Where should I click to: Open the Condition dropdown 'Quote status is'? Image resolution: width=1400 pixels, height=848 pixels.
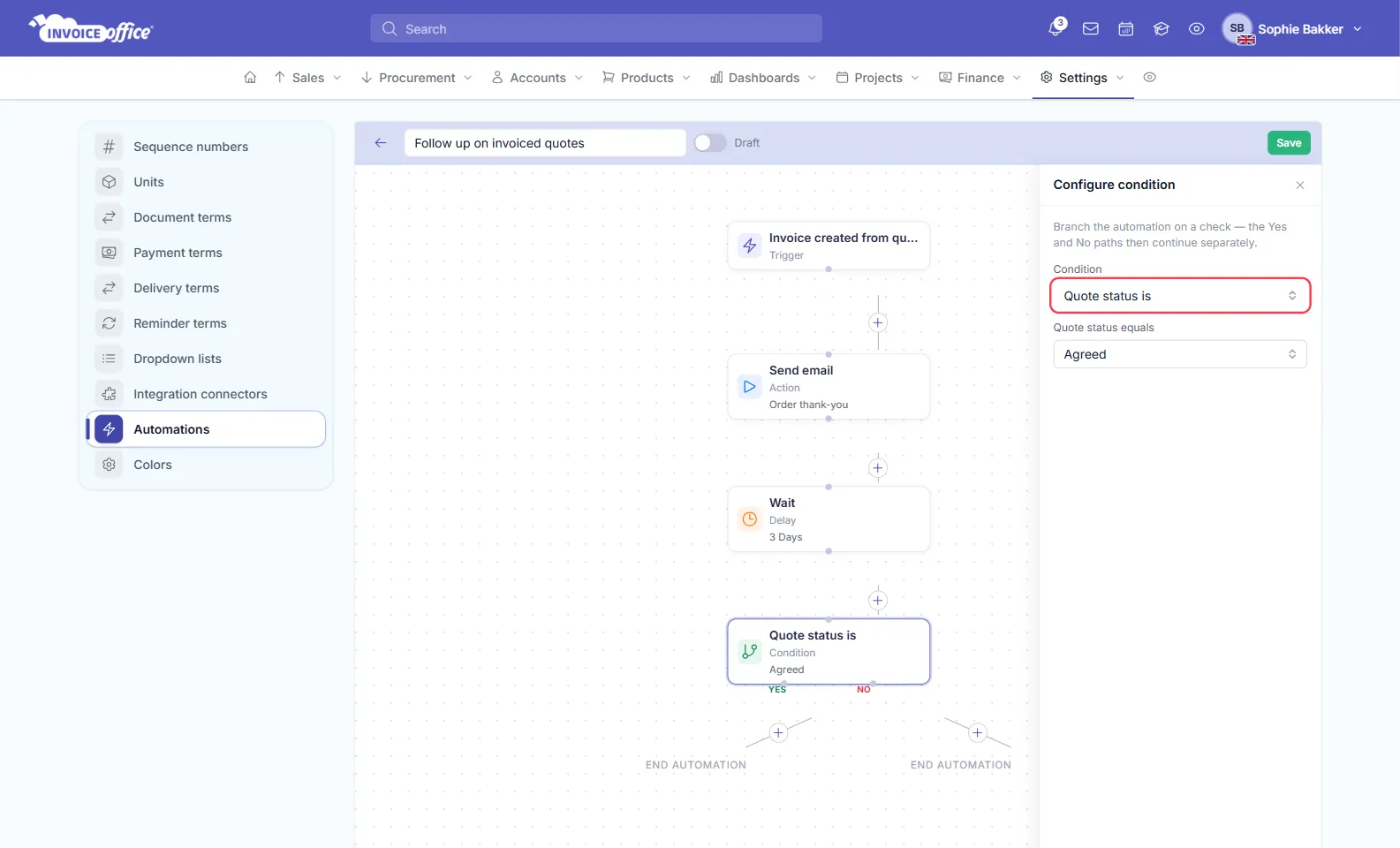(1179, 296)
